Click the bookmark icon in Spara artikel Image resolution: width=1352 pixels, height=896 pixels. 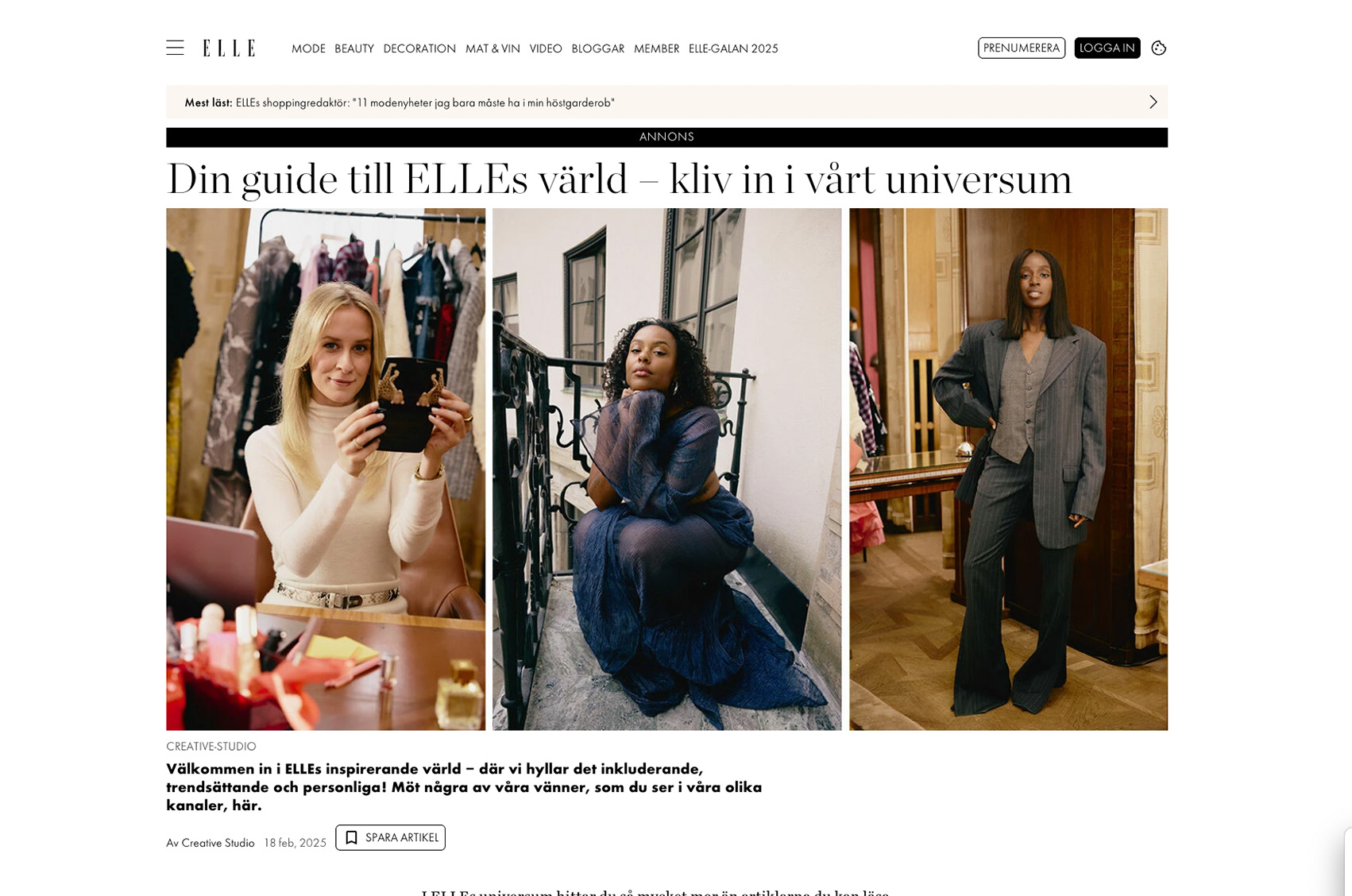point(352,838)
